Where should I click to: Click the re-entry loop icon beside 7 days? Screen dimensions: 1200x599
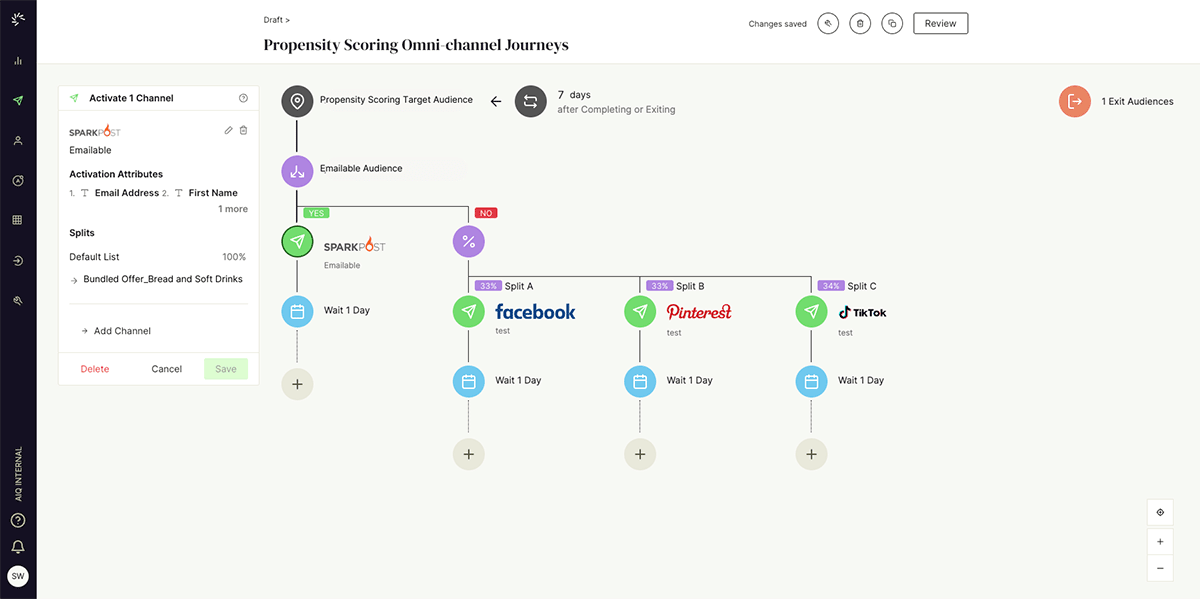[x=531, y=101]
